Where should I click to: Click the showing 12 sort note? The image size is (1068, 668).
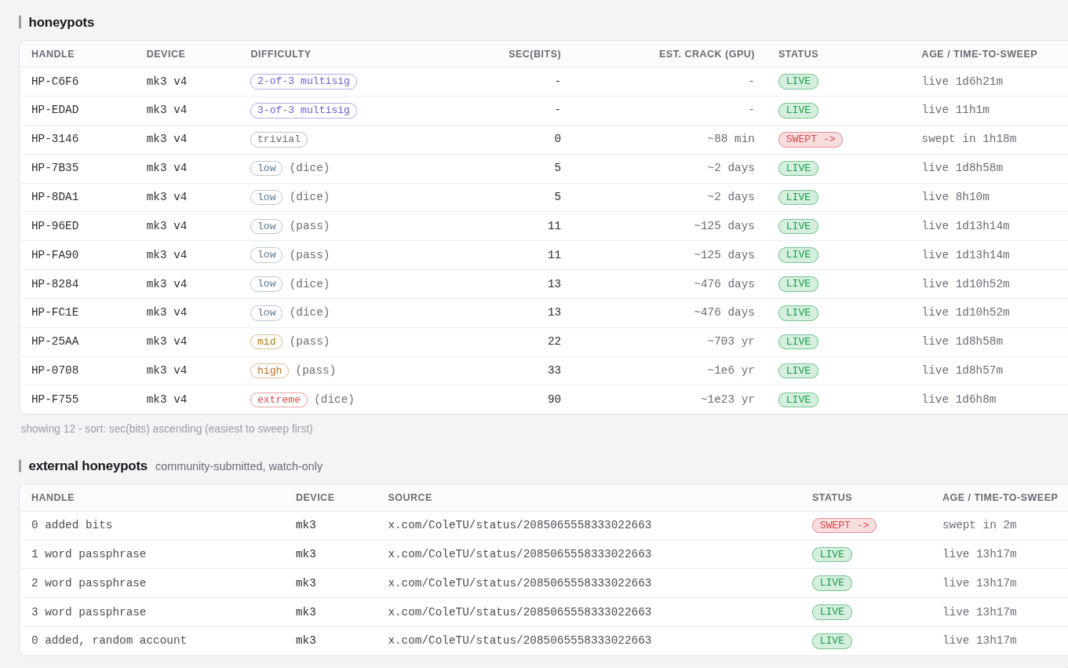pyautogui.click(x=167, y=429)
